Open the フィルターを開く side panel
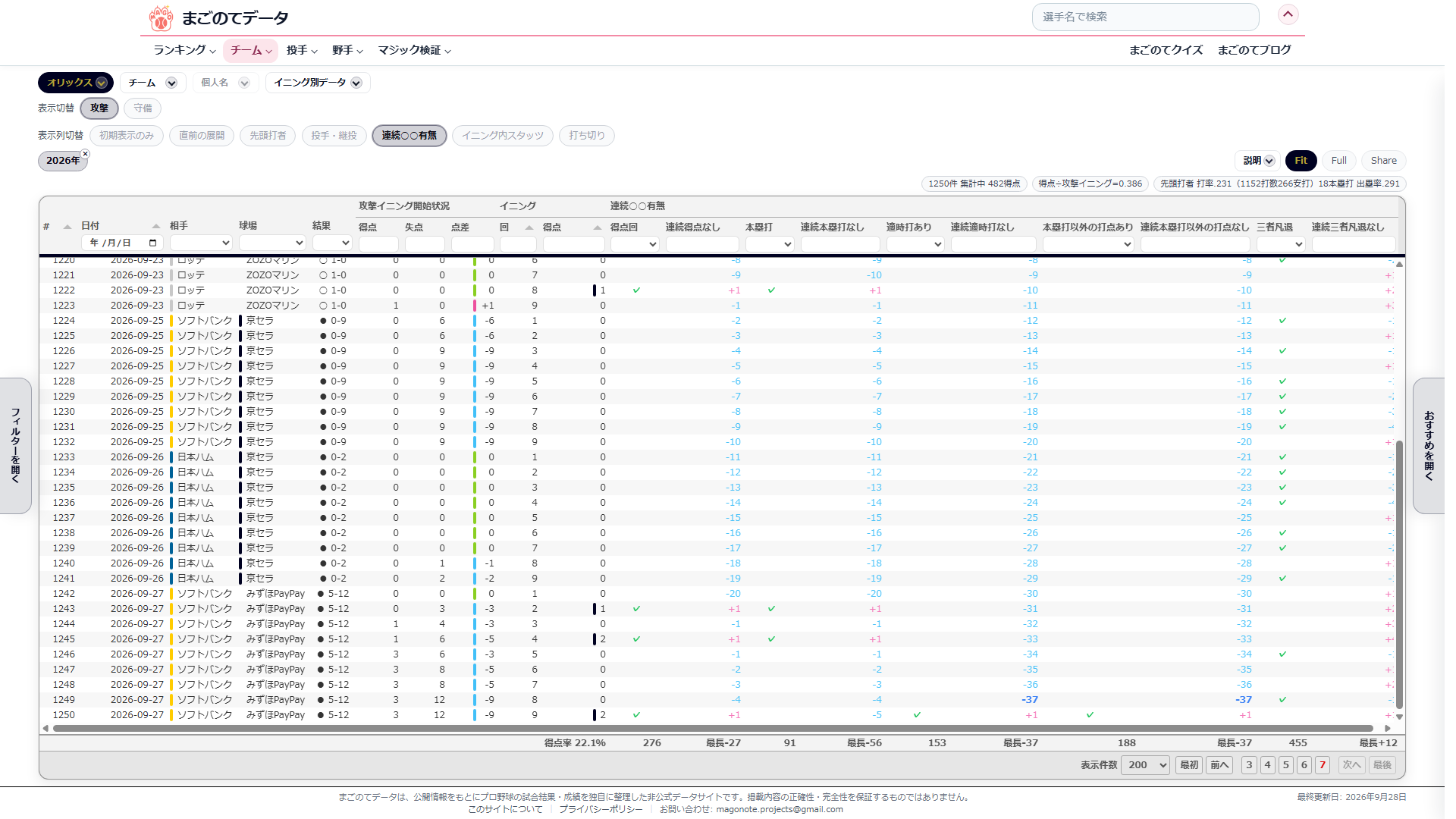The height and width of the screenshot is (819, 1456). click(15, 446)
